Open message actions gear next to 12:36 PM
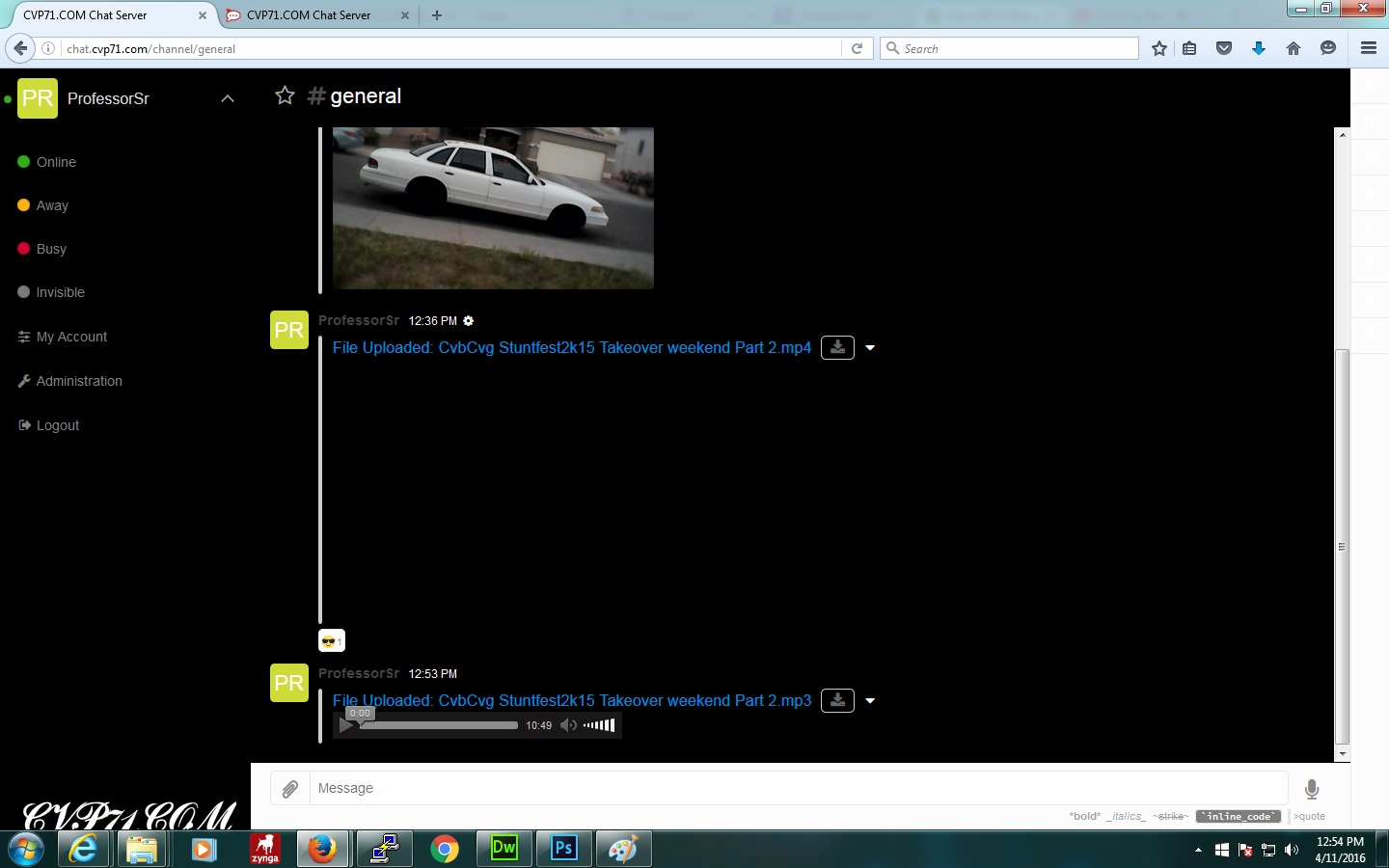 469,321
